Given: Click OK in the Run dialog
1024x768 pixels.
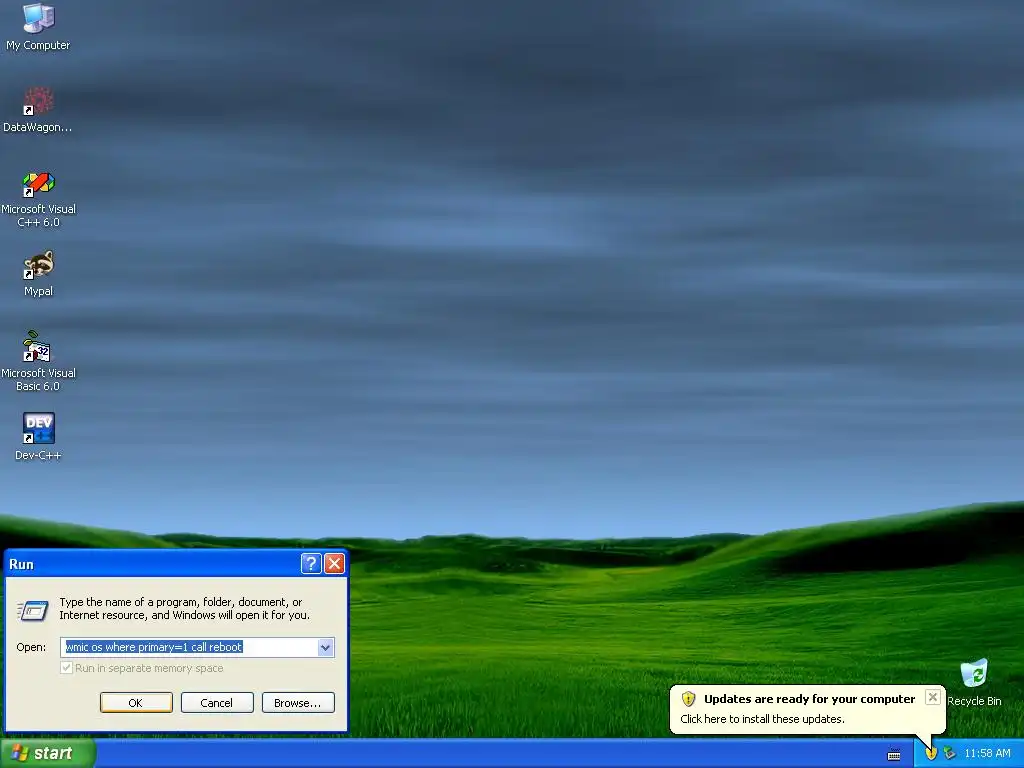Looking at the screenshot, I should [x=136, y=703].
